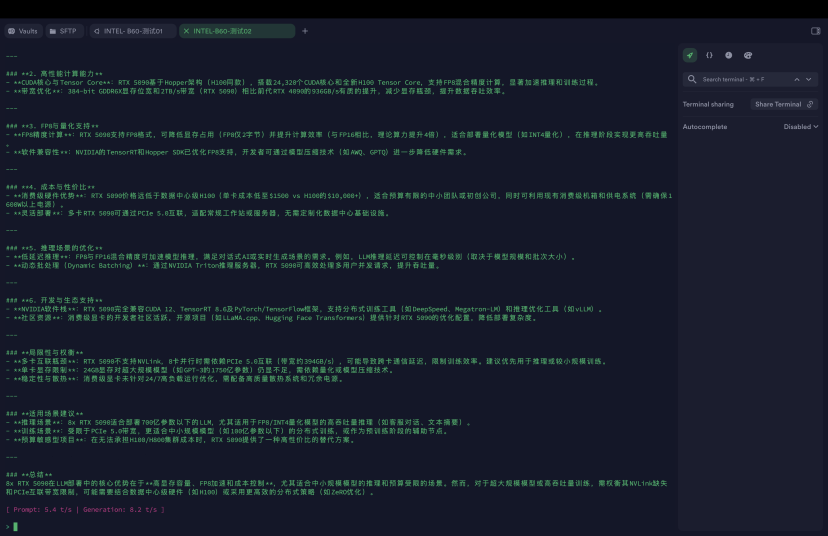828x536 pixels.
Task: Select the INTEL-B60-测试02 tab label
Action: point(222,31)
